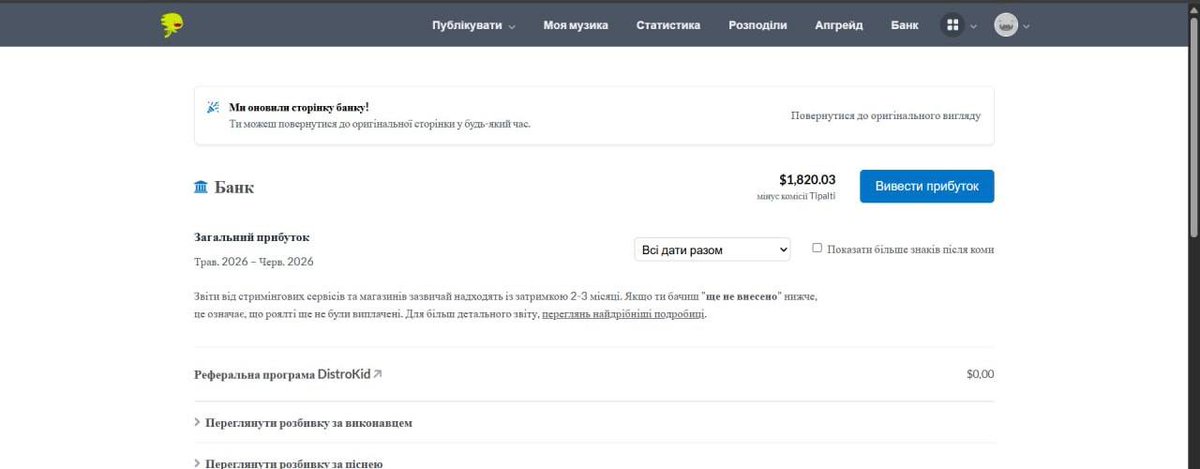
Task: Click 'Повернутися до оригінального вигляду' link
Action: (886, 115)
